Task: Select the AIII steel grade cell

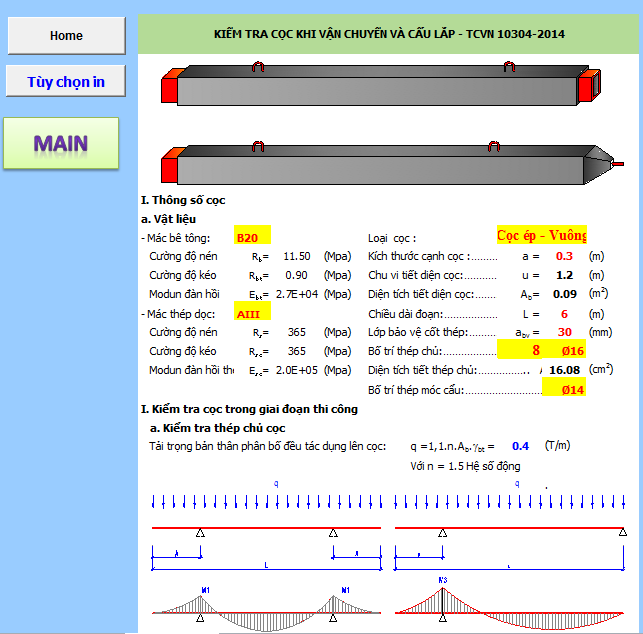Action: click(x=252, y=313)
